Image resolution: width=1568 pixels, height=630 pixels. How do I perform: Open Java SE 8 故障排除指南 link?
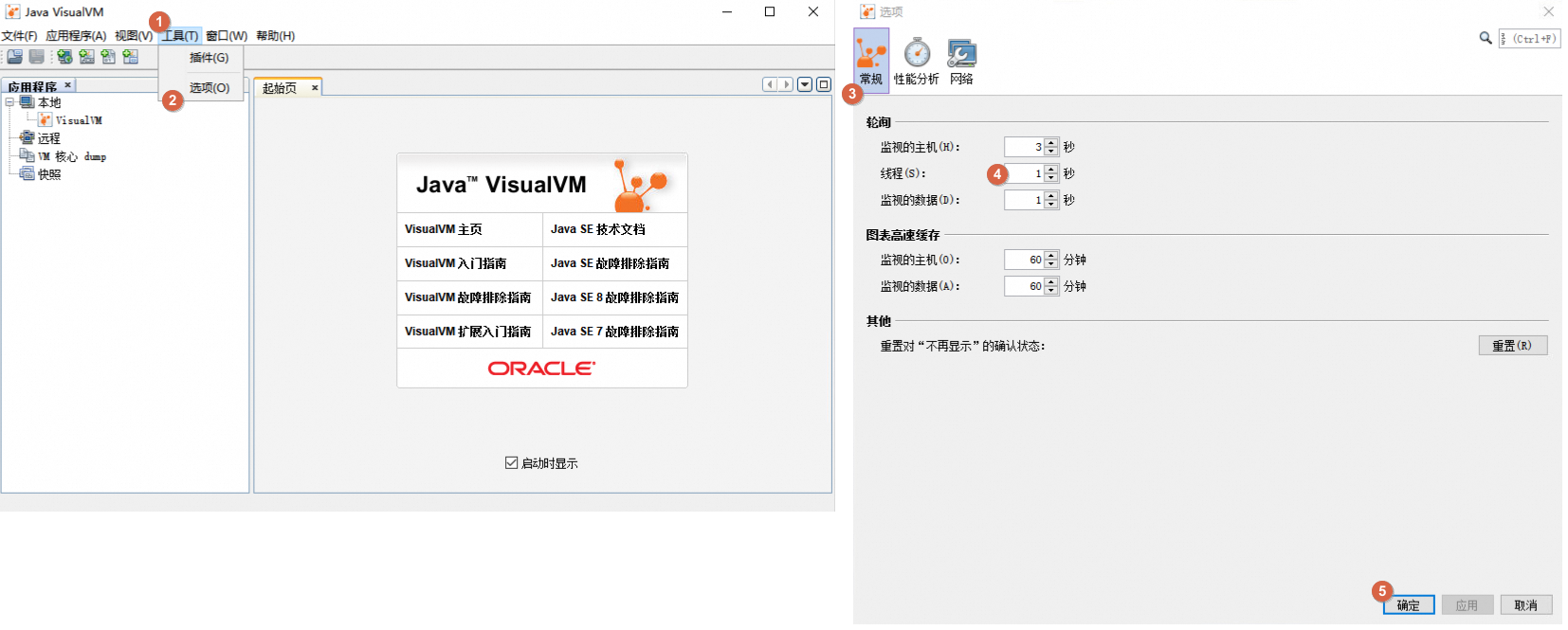(614, 297)
